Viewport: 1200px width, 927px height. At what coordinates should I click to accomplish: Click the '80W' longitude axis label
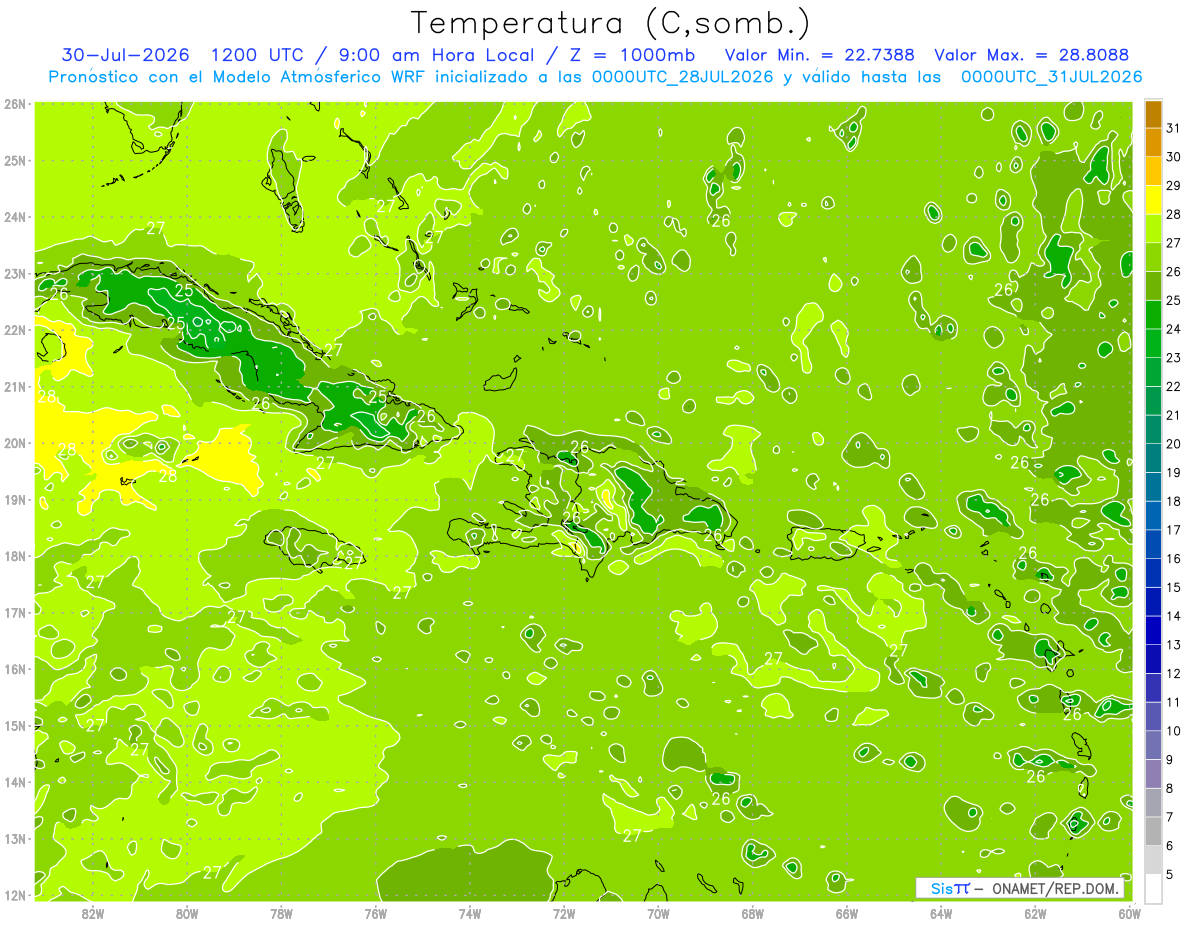pyautogui.click(x=186, y=913)
